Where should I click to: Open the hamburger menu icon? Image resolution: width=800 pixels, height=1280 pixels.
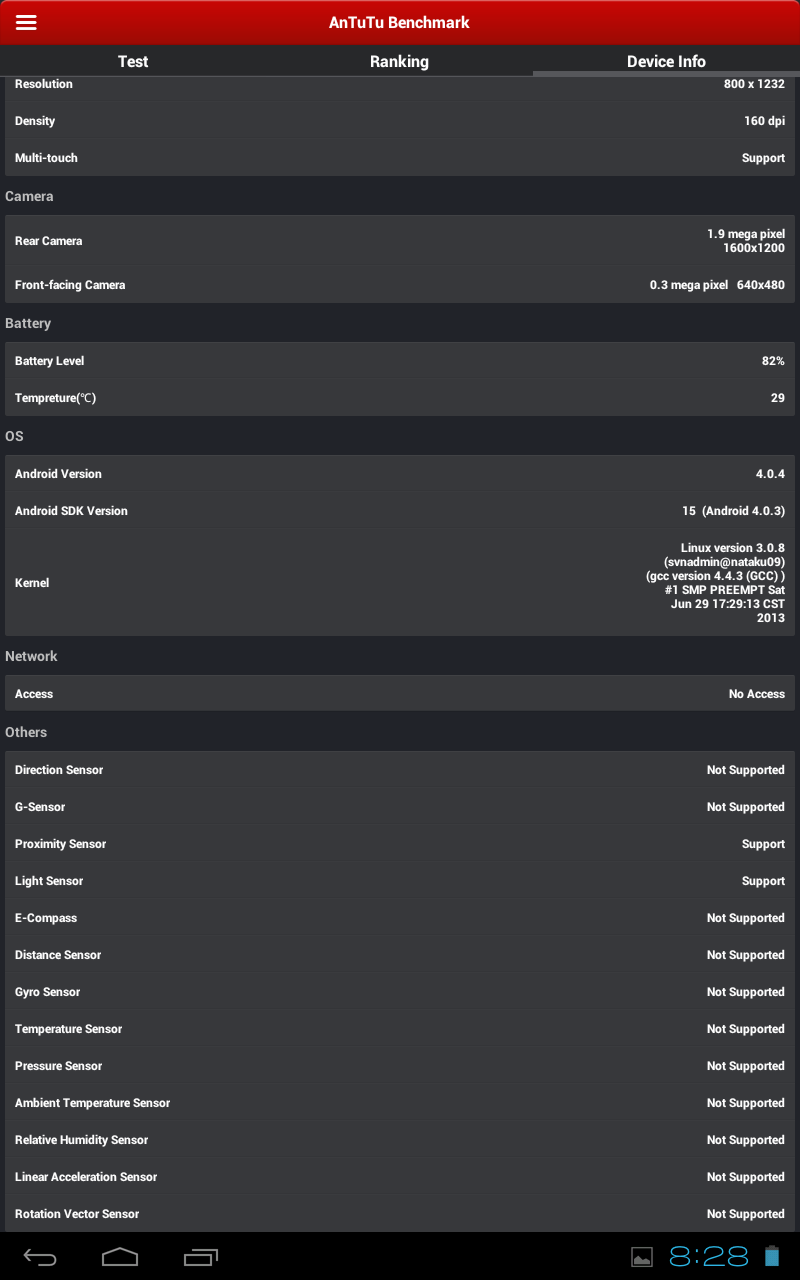(x=26, y=22)
